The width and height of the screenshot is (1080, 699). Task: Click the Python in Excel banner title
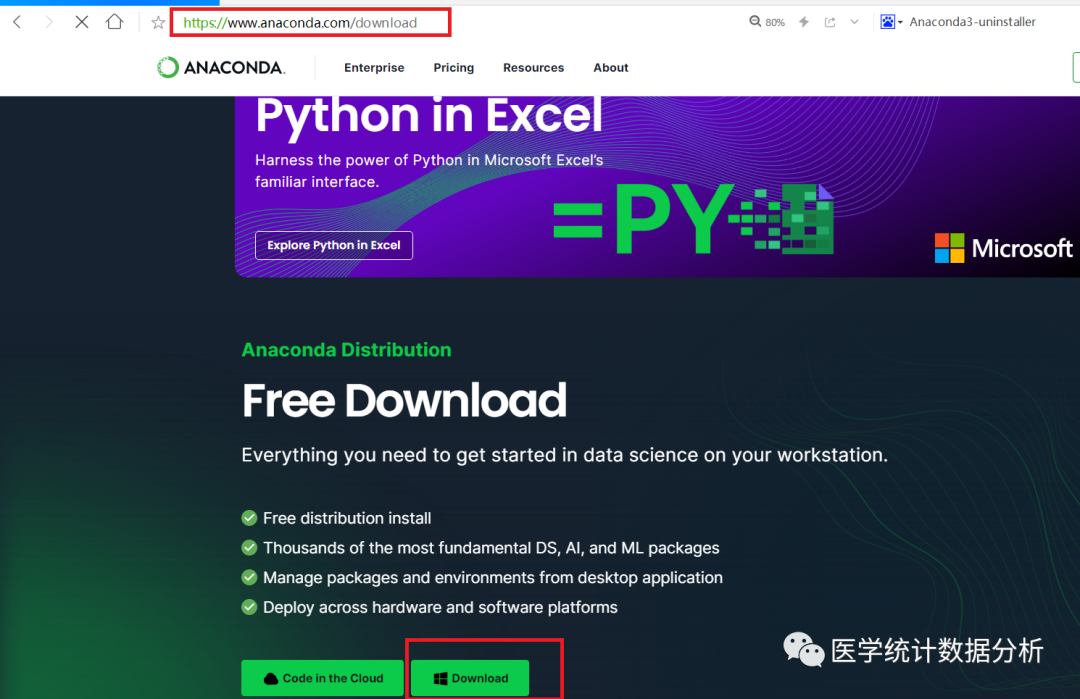(x=429, y=115)
